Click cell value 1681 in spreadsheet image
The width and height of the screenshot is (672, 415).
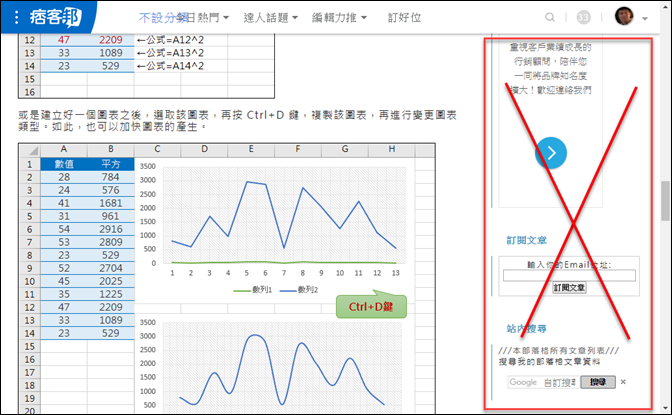tap(111, 203)
